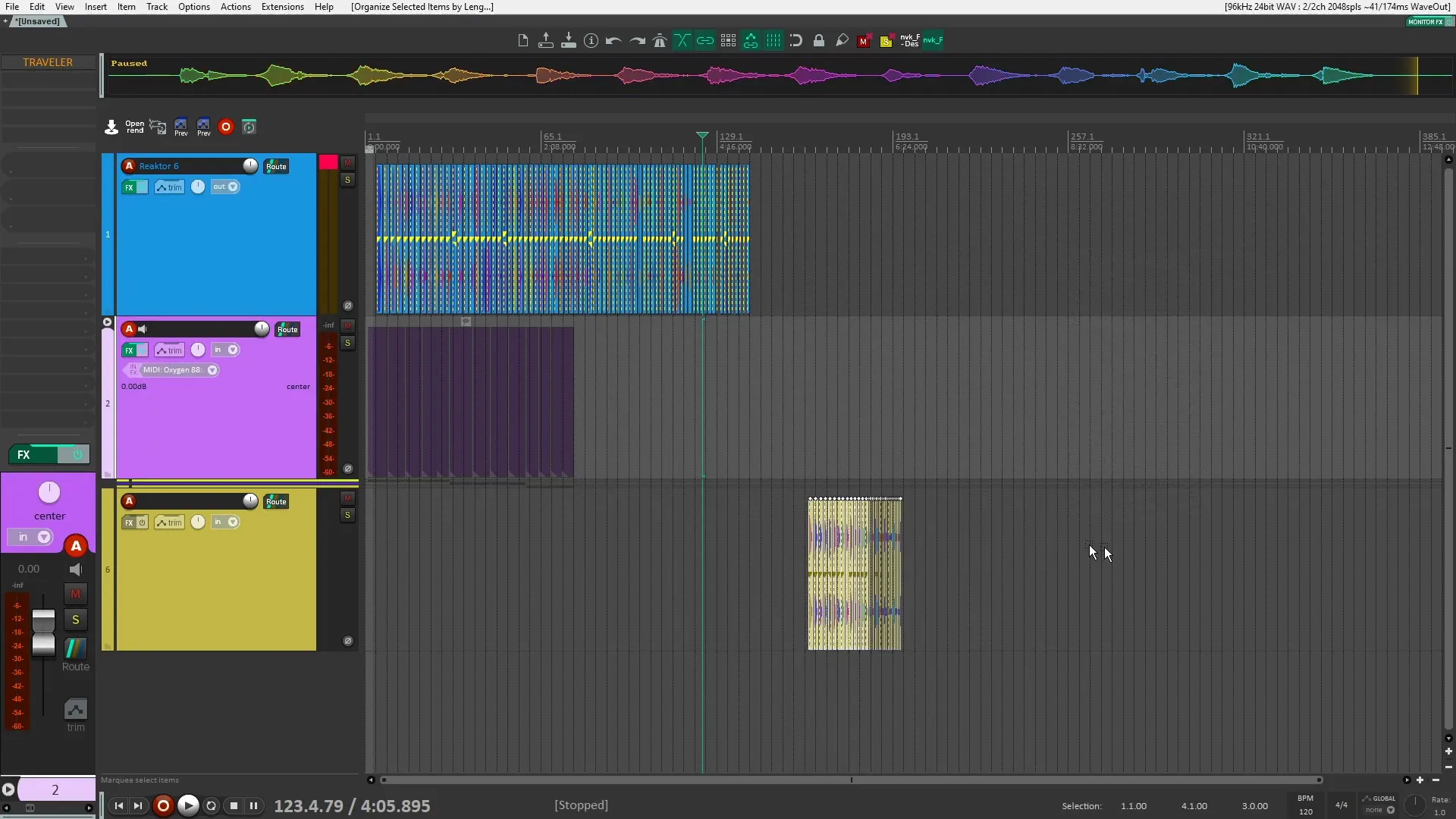Click the Open rend button

tap(135, 127)
